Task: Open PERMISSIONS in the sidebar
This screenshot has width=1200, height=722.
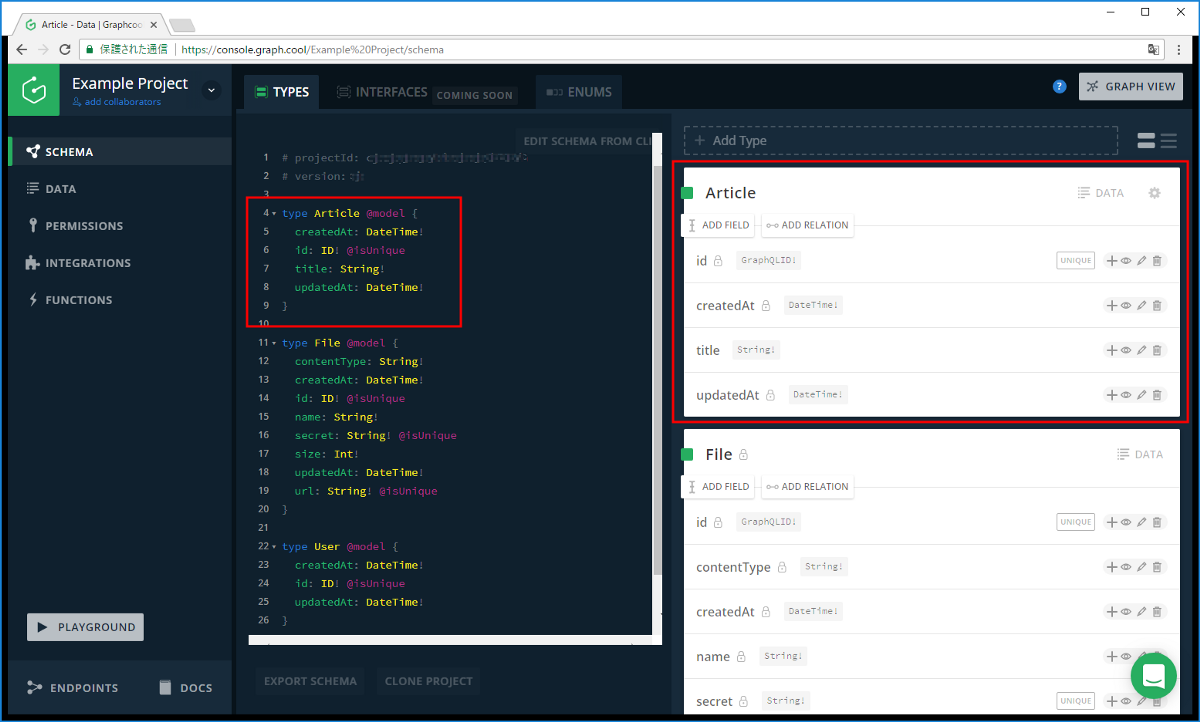Action: click(x=83, y=226)
